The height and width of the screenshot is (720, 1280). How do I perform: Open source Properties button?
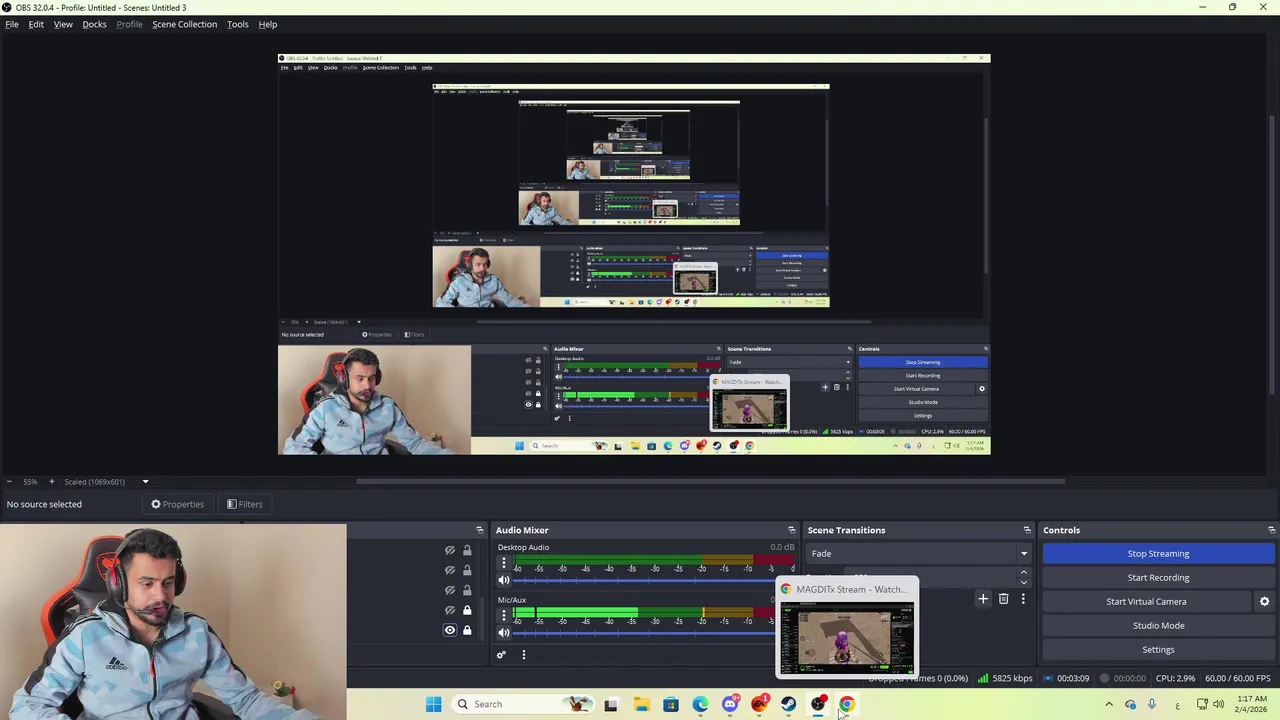coord(177,504)
